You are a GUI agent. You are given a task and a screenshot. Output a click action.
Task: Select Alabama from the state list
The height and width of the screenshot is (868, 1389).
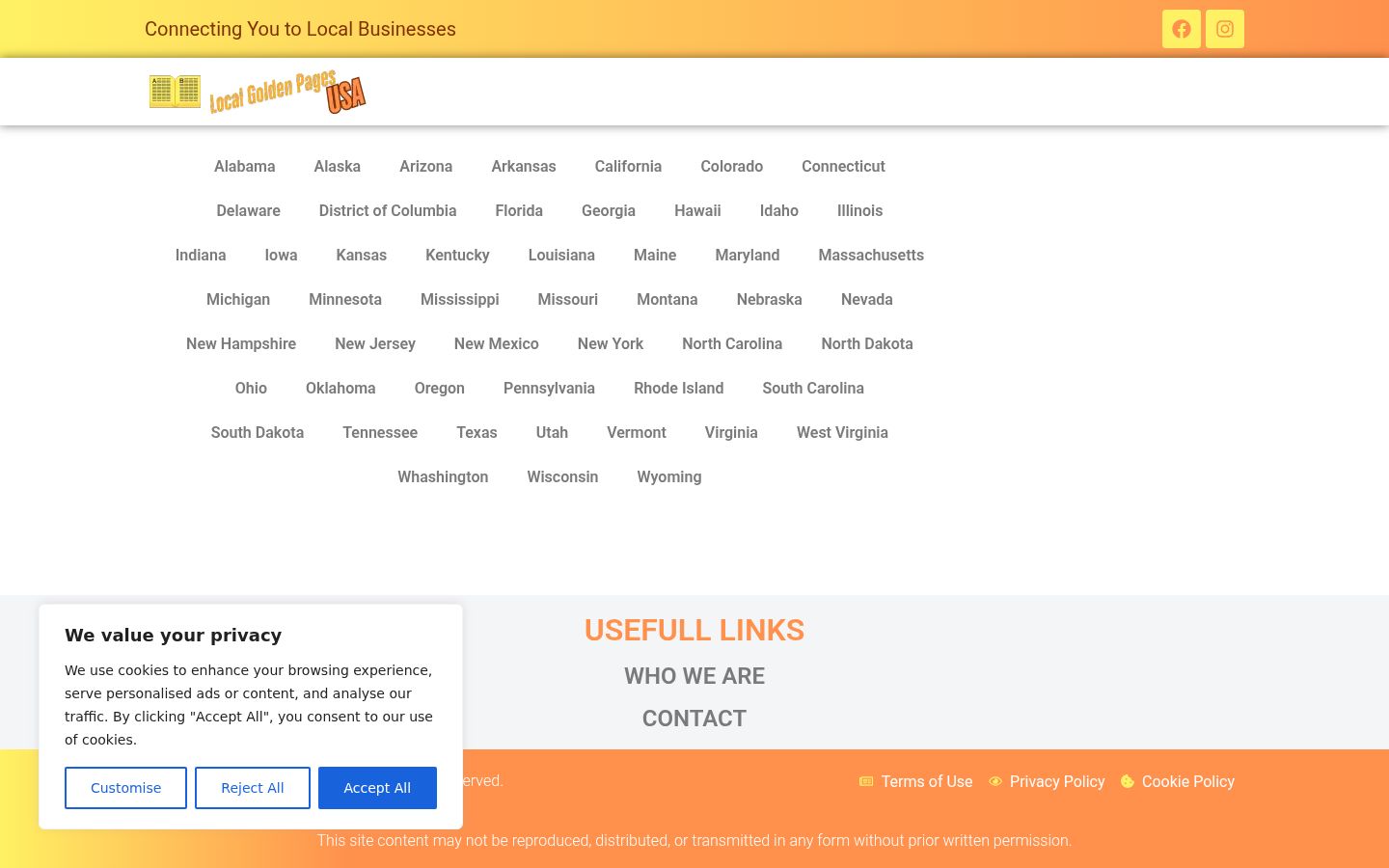point(245,166)
